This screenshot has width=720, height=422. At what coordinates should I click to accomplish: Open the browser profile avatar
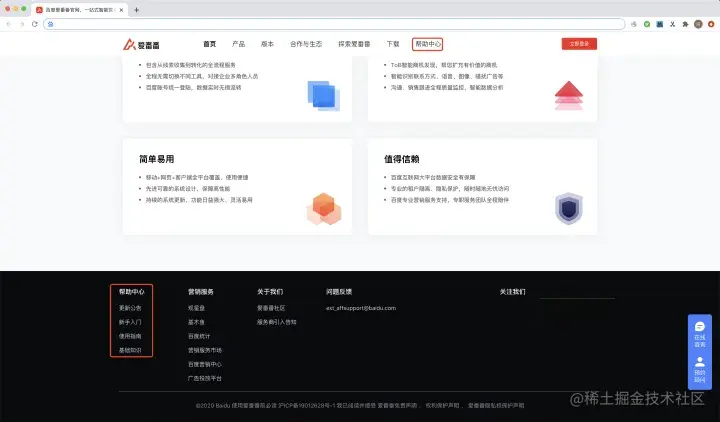(x=698, y=24)
